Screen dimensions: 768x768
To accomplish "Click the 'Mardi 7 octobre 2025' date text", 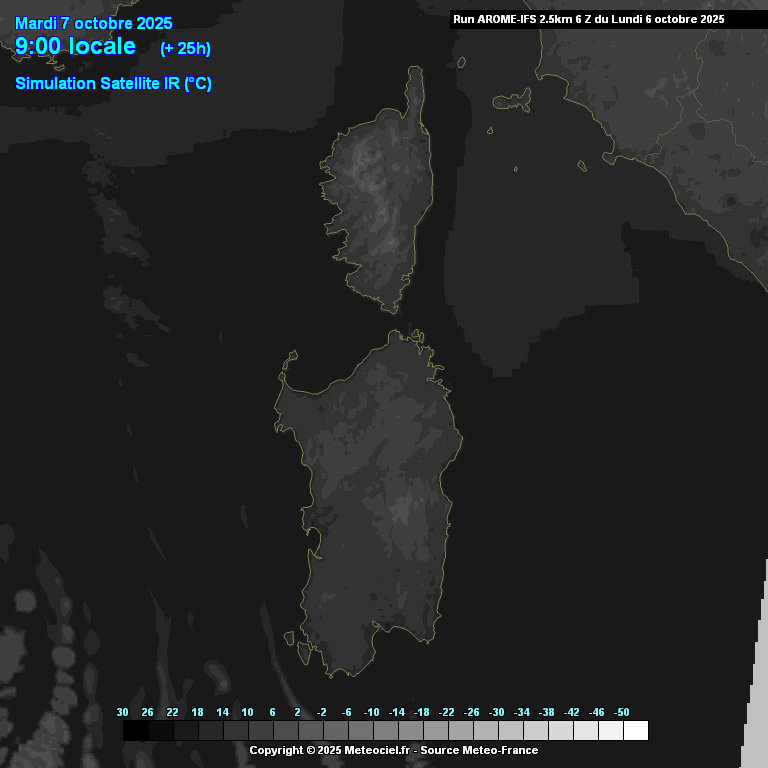I will 94,24.
